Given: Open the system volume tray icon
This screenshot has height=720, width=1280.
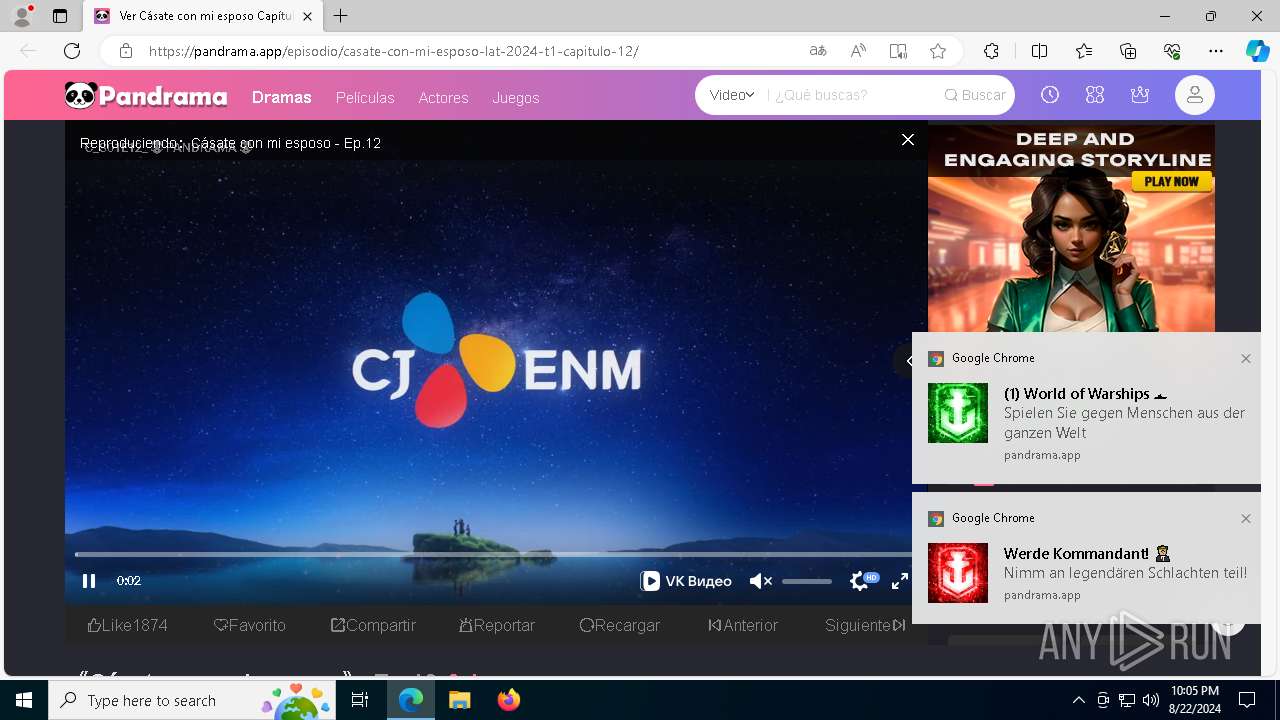Looking at the screenshot, I should [1151, 700].
